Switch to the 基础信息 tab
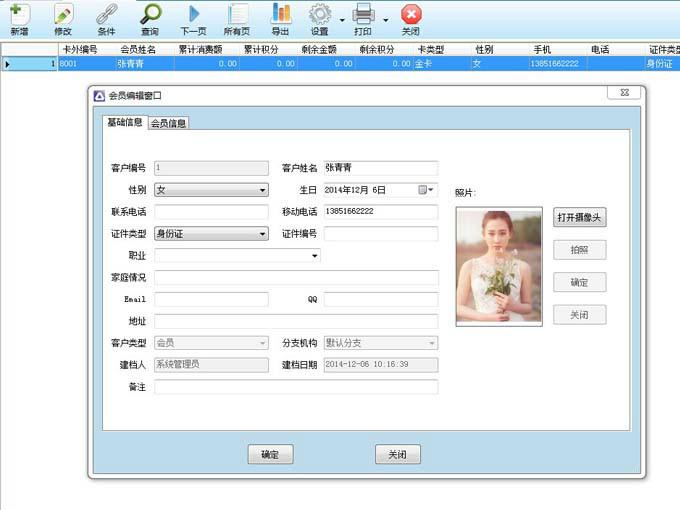This screenshot has height=510, width=680. tap(125, 122)
